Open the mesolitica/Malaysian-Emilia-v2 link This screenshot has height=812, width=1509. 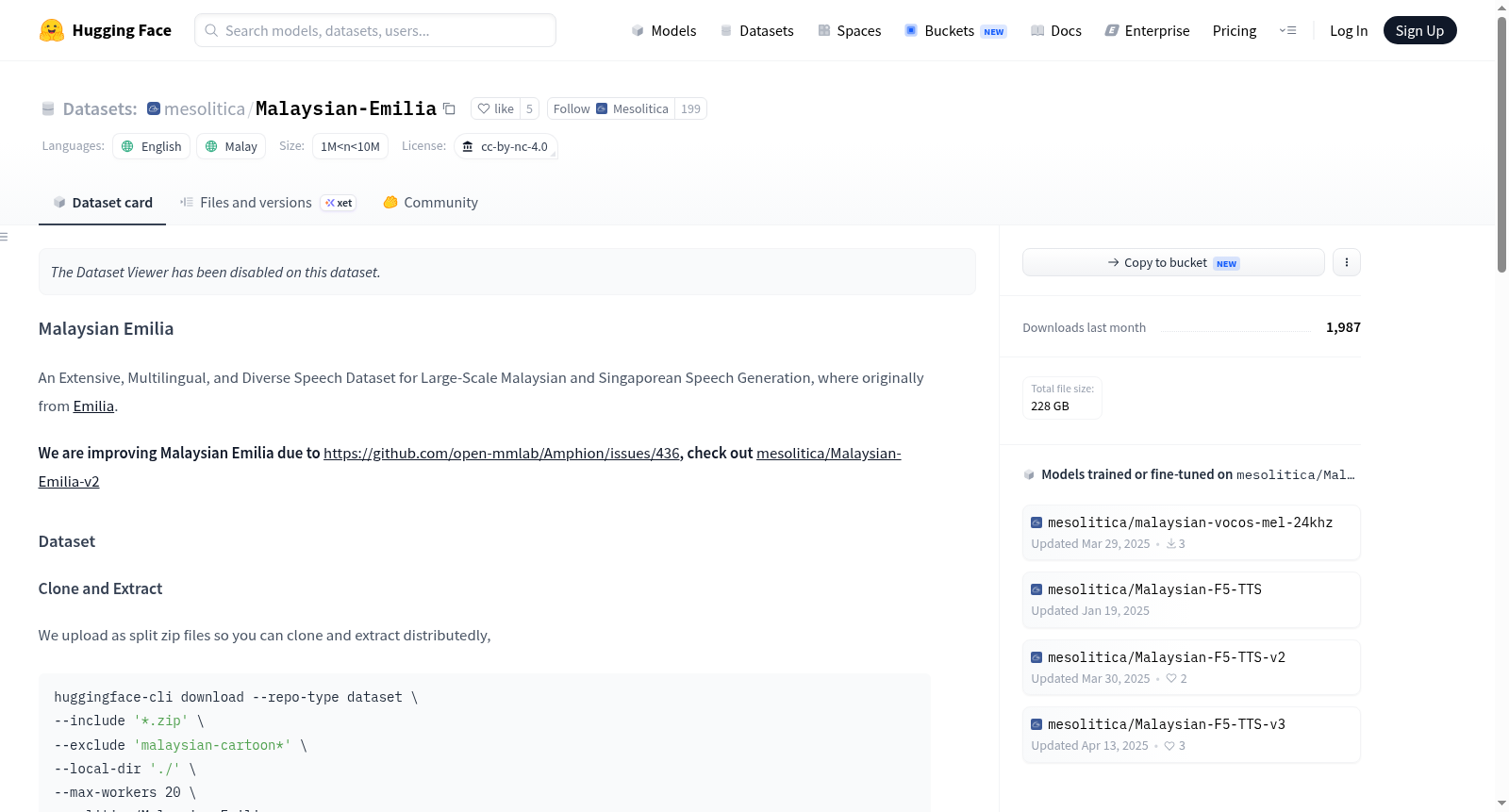(470, 468)
